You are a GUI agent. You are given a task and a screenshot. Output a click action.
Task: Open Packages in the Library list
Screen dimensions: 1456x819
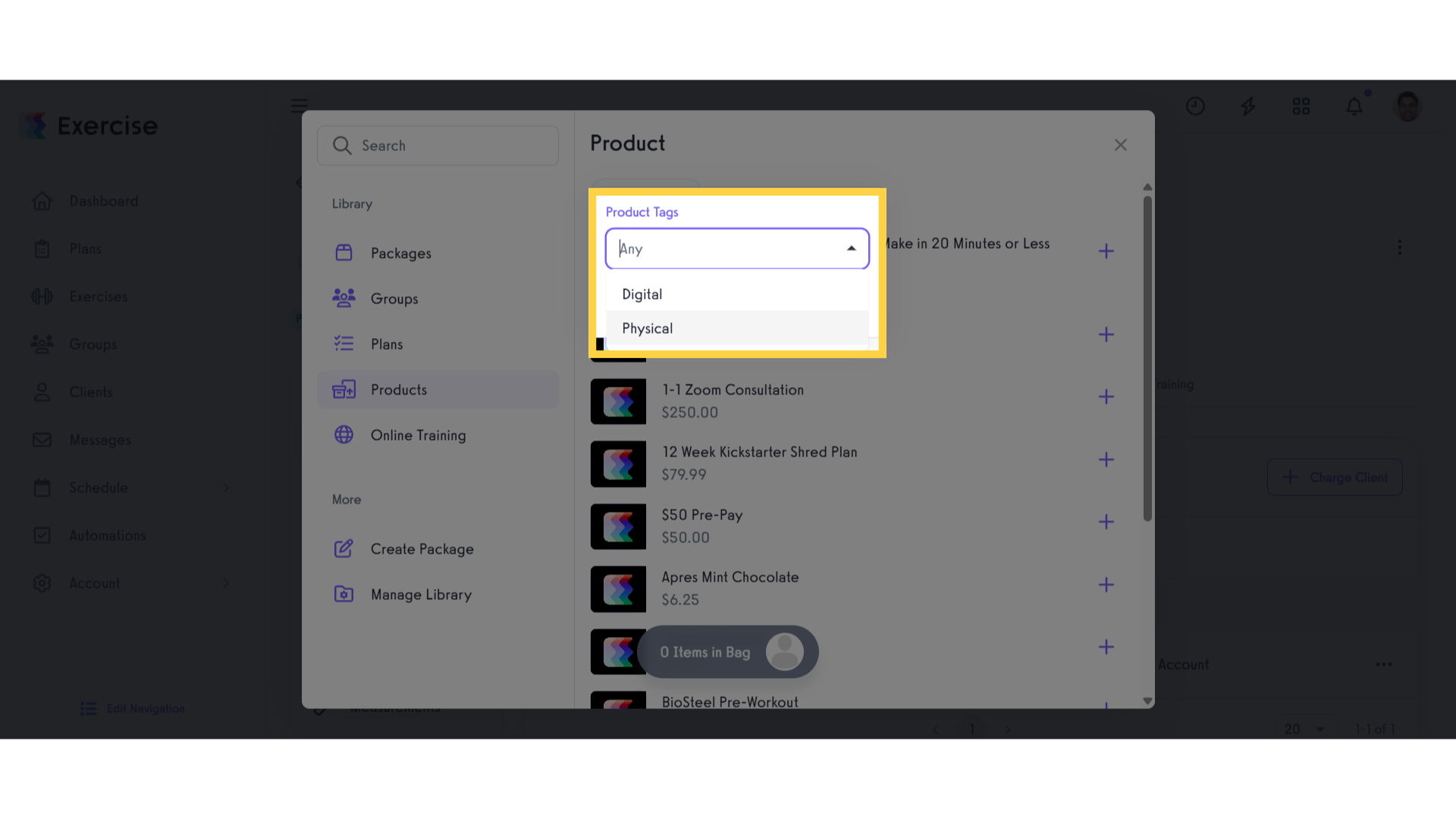(x=438, y=253)
